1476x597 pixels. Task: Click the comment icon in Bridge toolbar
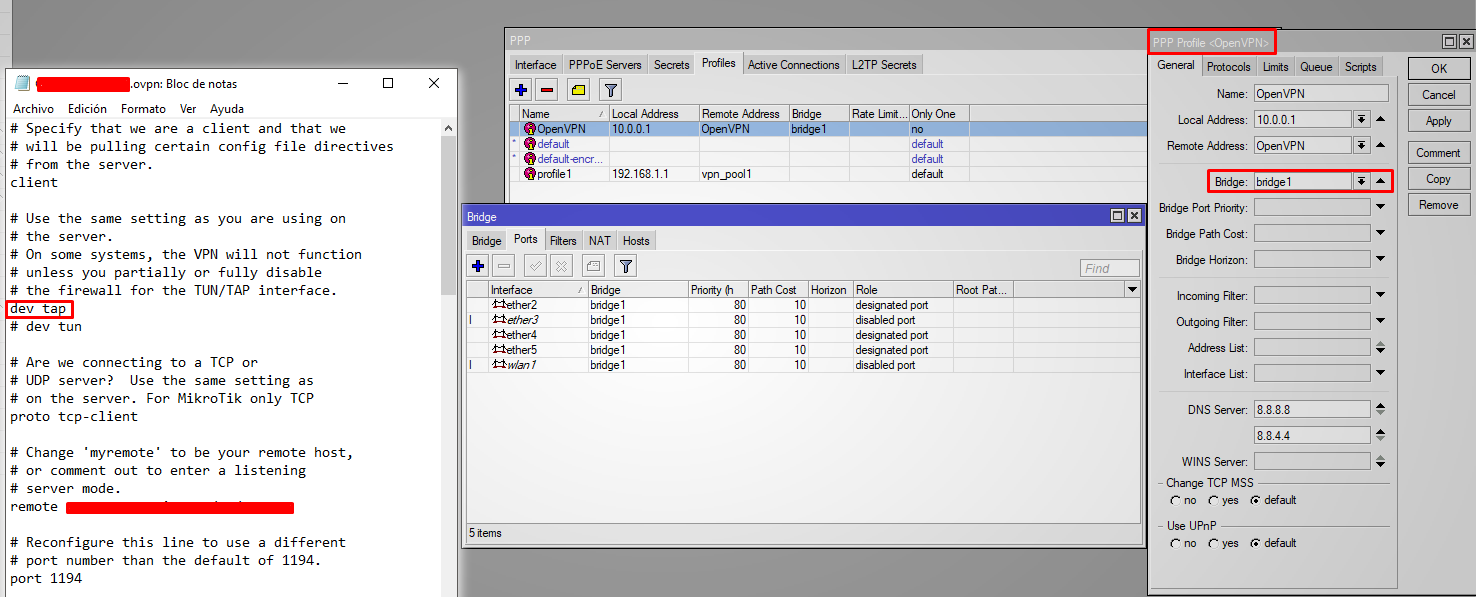point(593,266)
